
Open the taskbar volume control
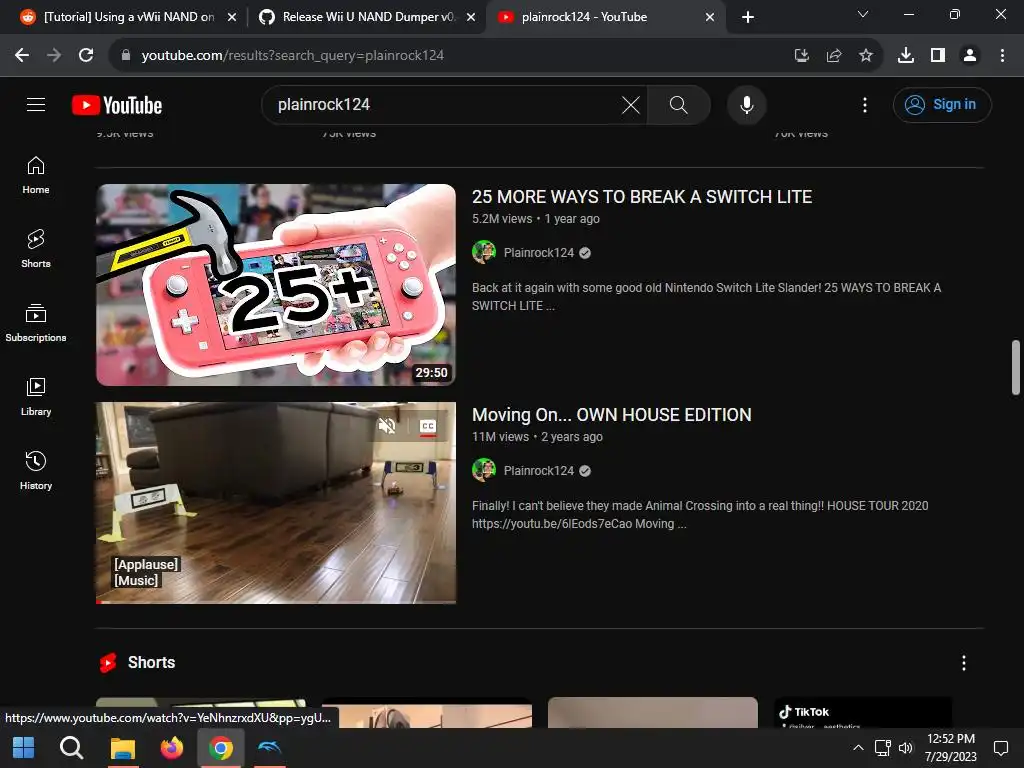[x=905, y=748]
